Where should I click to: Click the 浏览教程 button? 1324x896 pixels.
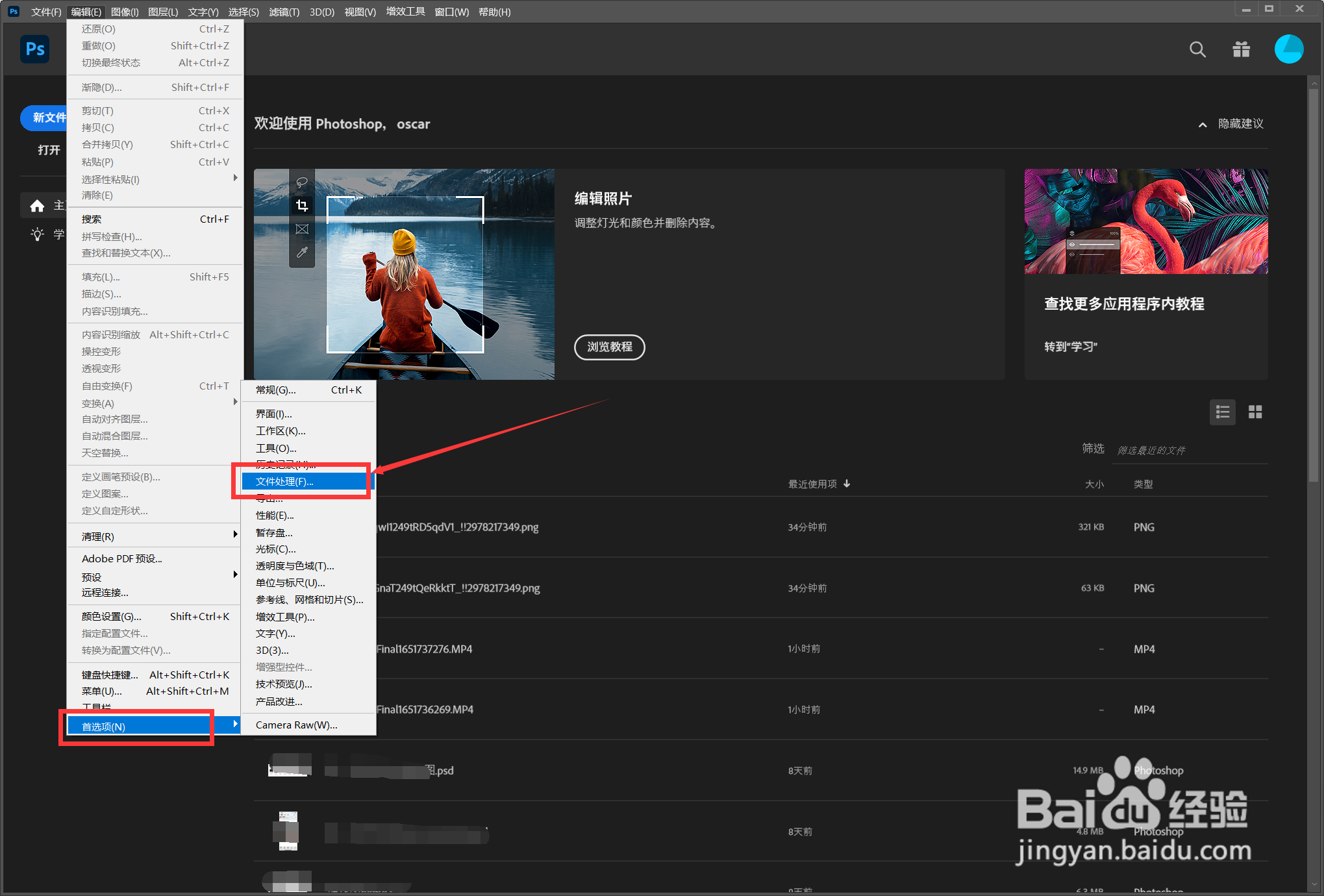coord(609,347)
